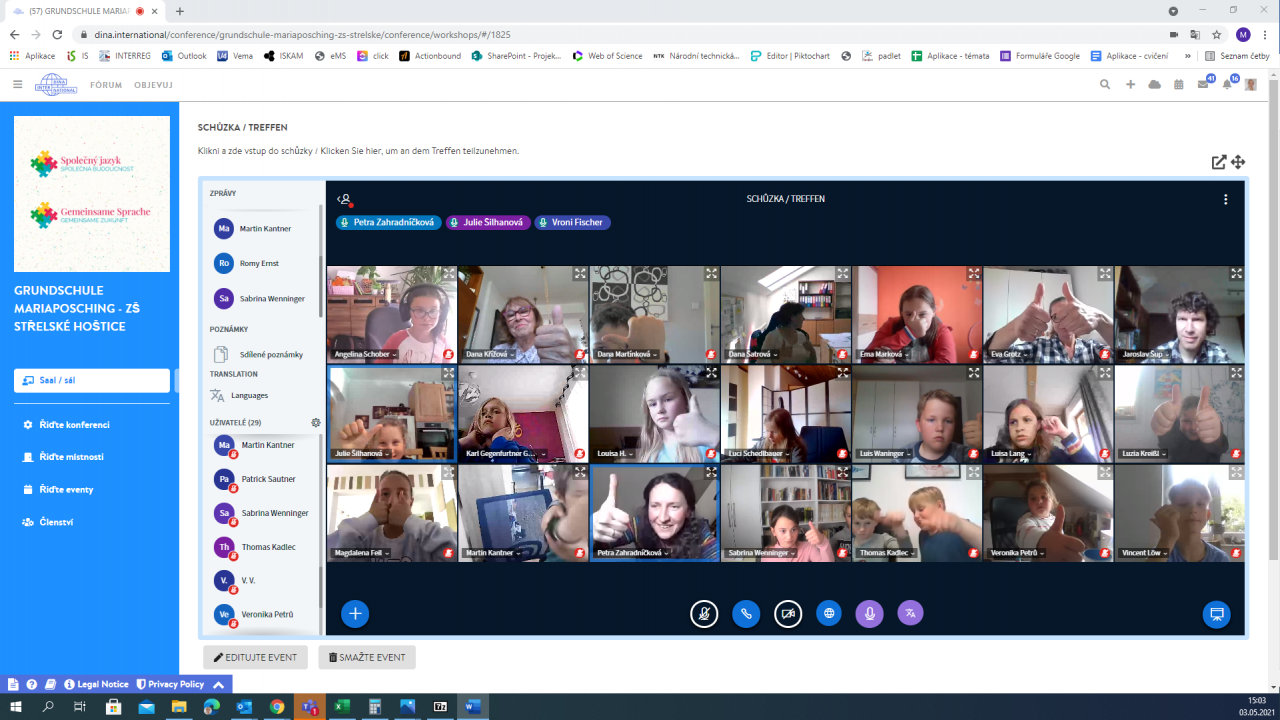The height and width of the screenshot is (720, 1280).
Task: Expand Petra Zahradníčková video to fullscreen
Action: coord(711,472)
